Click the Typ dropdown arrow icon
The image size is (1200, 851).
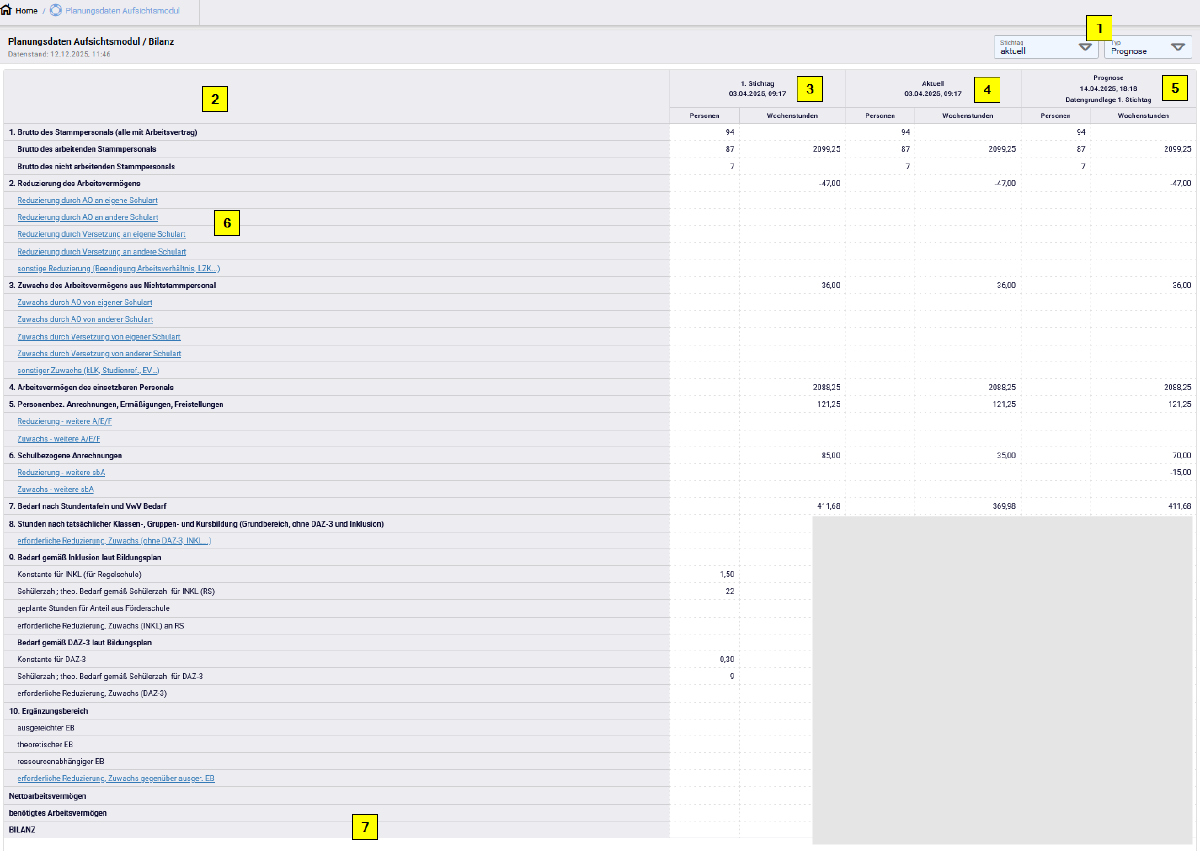(1178, 47)
